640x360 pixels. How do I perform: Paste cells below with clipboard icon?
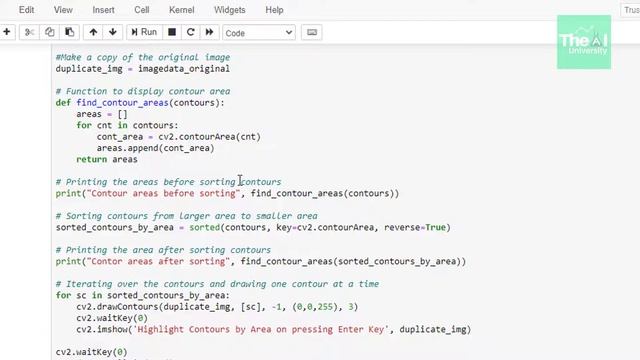(69, 32)
